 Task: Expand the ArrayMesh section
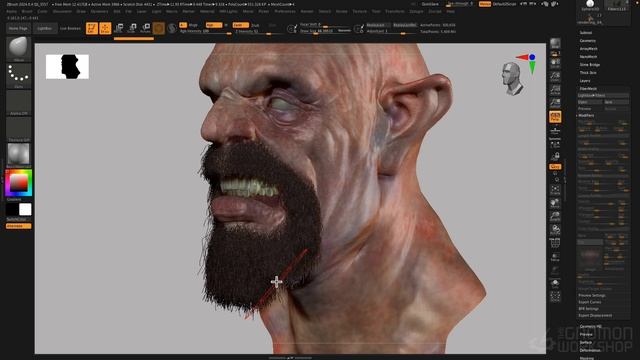tap(589, 49)
